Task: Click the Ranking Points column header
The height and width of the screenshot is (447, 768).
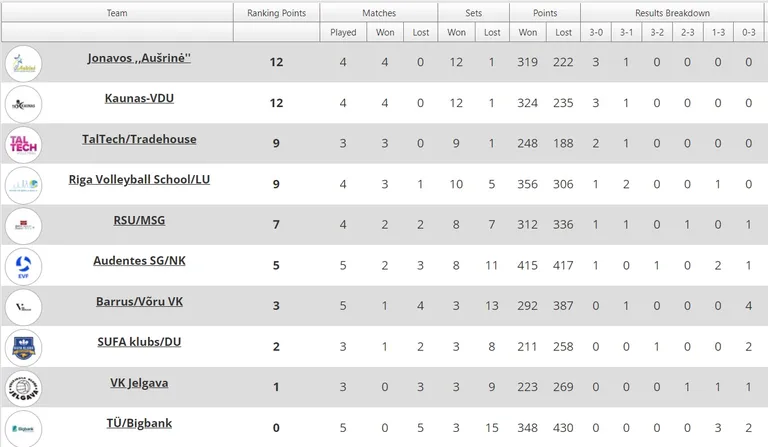Action: (x=276, y=13)
